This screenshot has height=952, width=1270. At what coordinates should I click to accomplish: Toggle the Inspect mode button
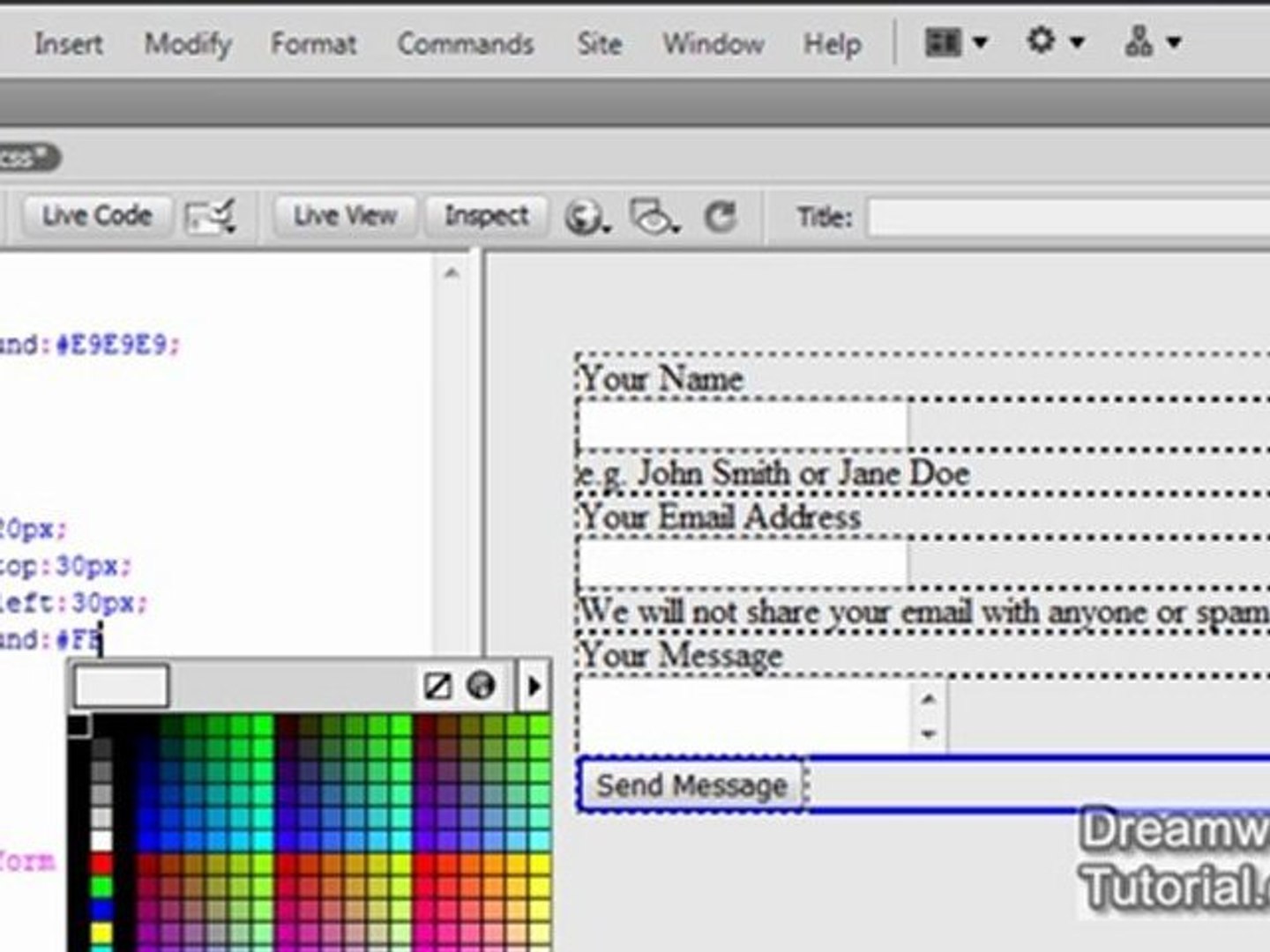click(487, 215)
